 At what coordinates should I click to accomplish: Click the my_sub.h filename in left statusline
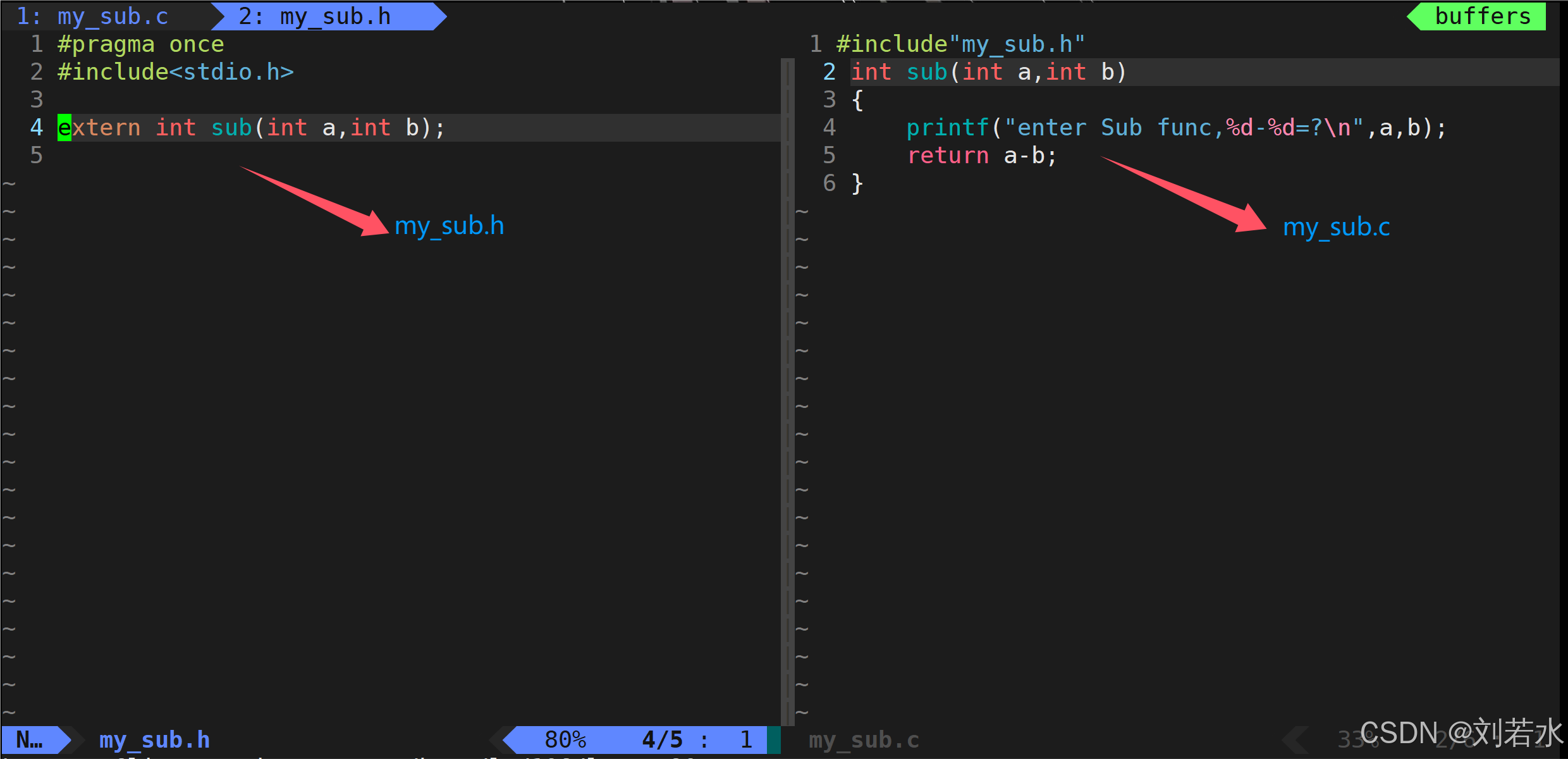(154, 739)
